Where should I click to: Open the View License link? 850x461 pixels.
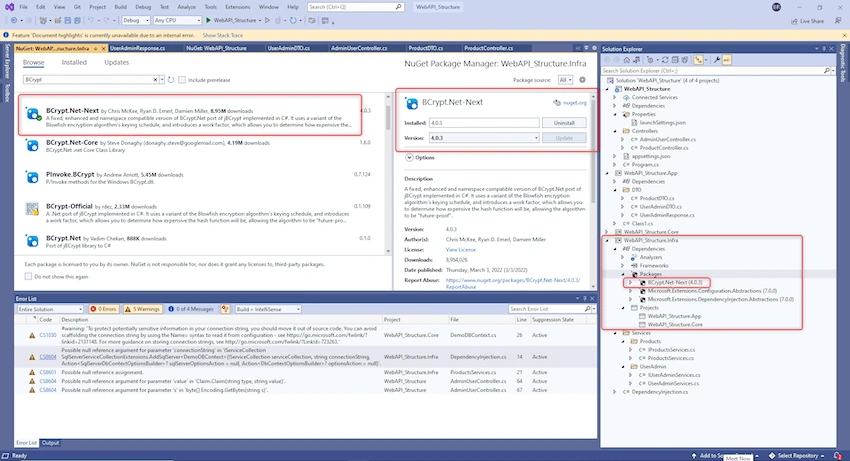click(x=461, y=250)
